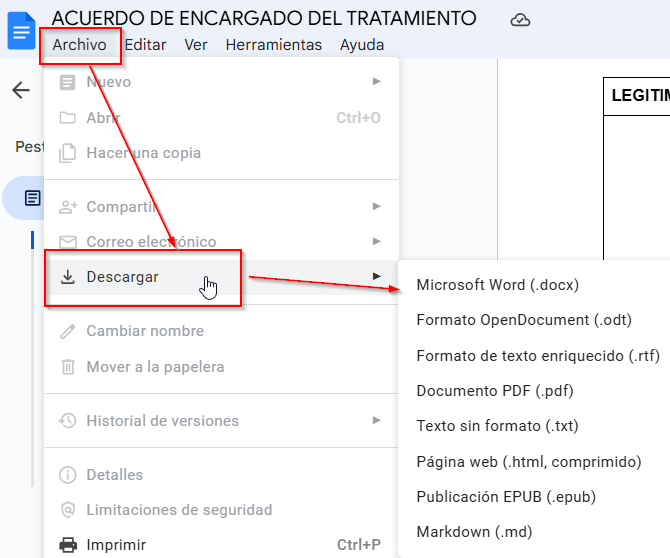Select Markdown (.md) export format
Image resolution: width=670 pixels, height=558 pixels.
pyautogui.click(x=474, y=532)
